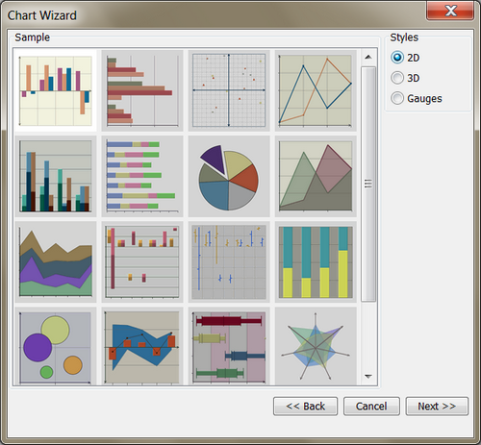Select the line chart sample
The width and height of the screenshot is (481, 445).
click(316, 90)
